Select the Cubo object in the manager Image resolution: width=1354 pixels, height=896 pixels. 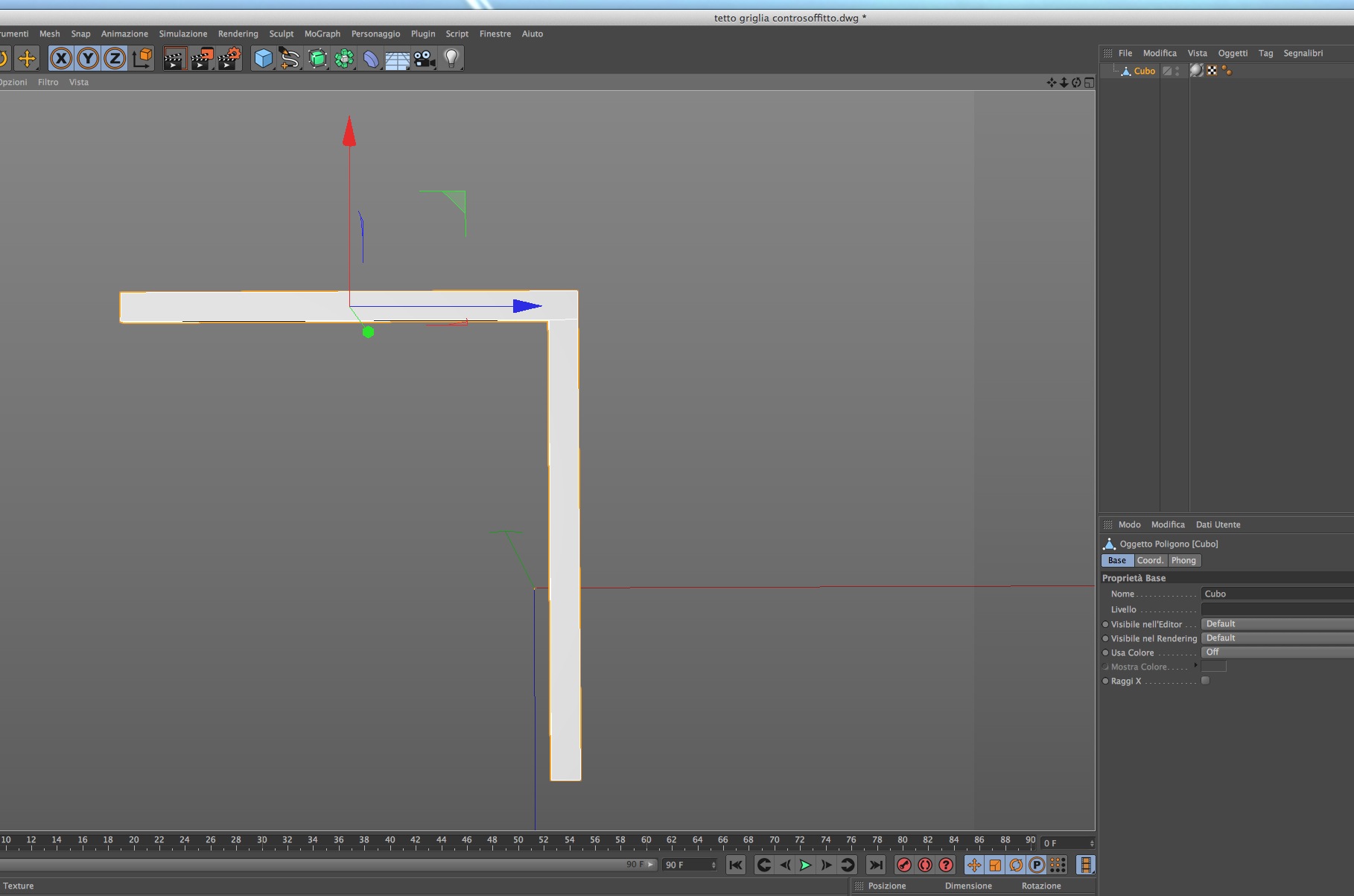[x=1144, y=72]
